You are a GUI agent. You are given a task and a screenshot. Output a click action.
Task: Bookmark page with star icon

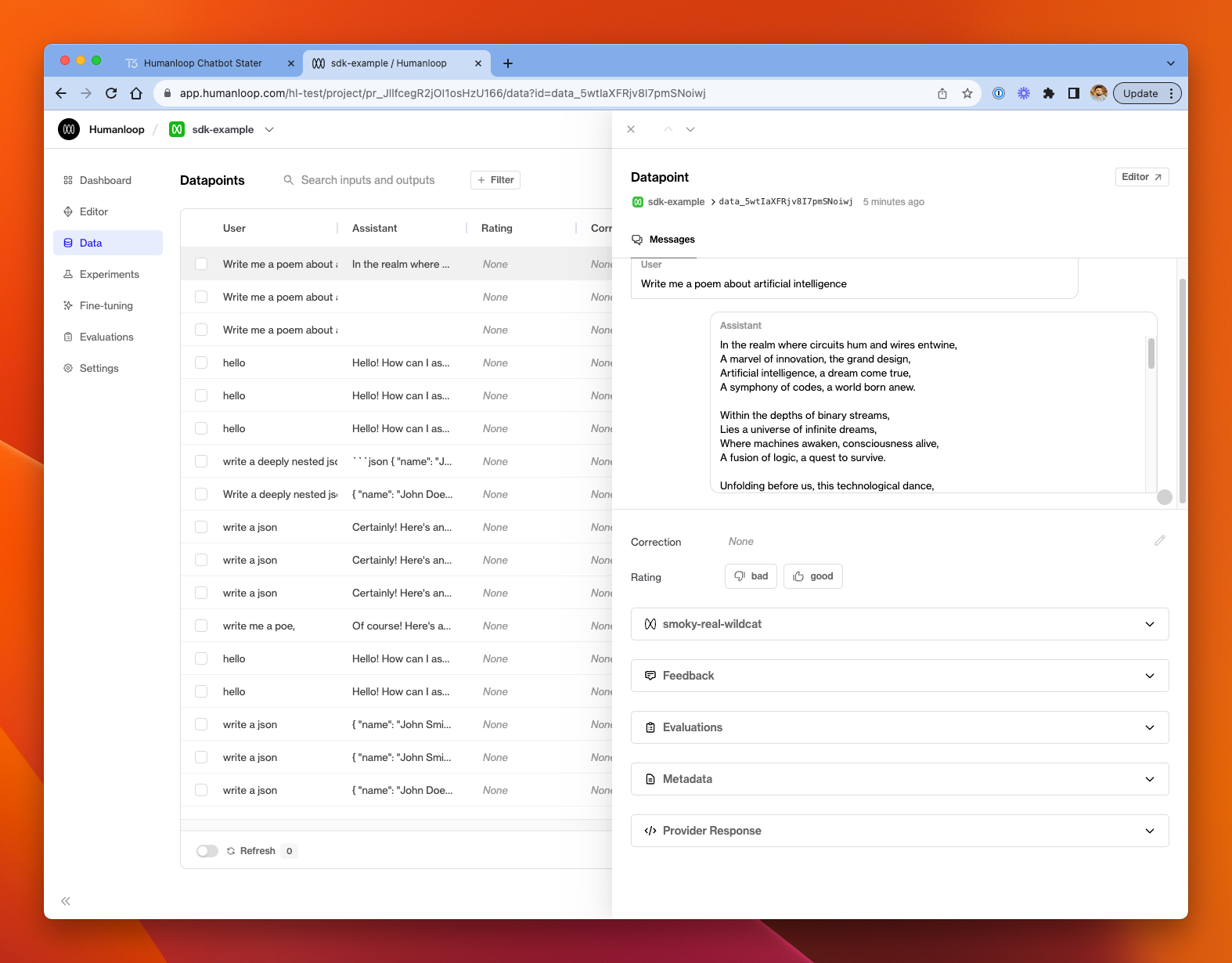click(967, 93)
